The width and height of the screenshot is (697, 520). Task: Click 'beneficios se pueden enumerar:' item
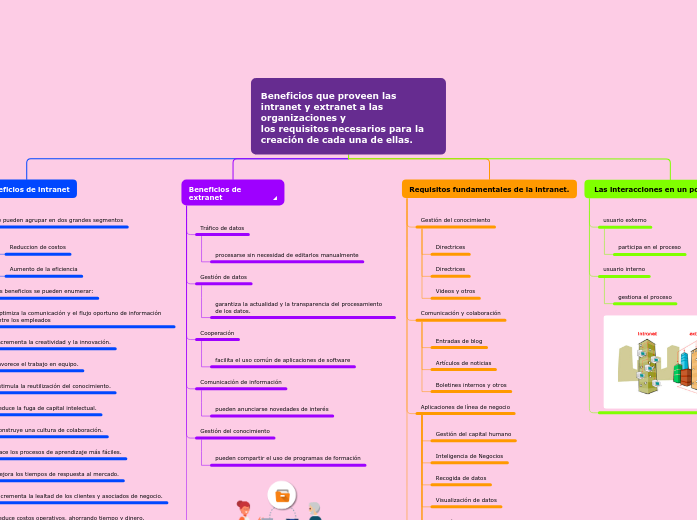[49, 291]
